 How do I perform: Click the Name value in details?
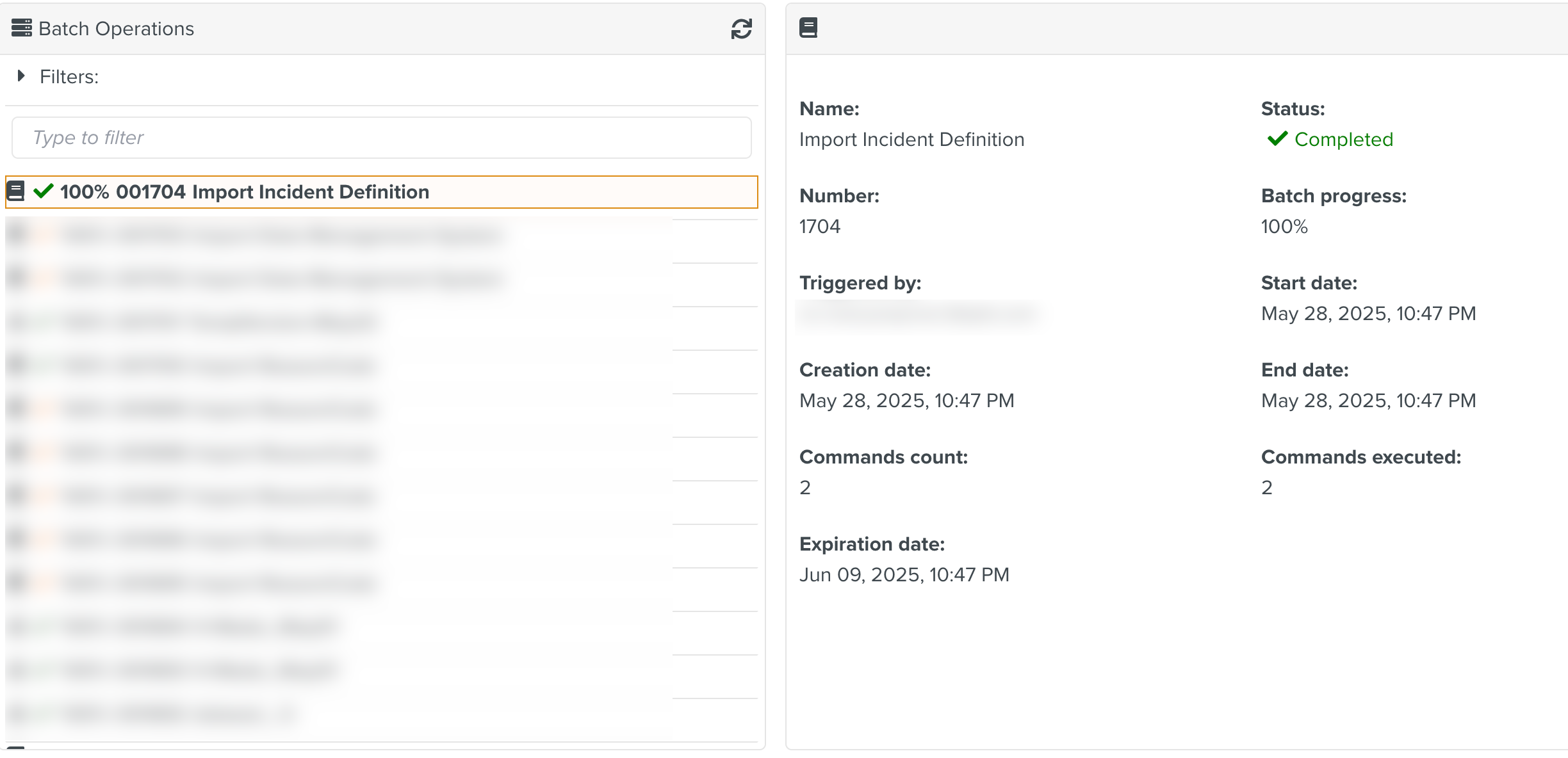[911, 140]
